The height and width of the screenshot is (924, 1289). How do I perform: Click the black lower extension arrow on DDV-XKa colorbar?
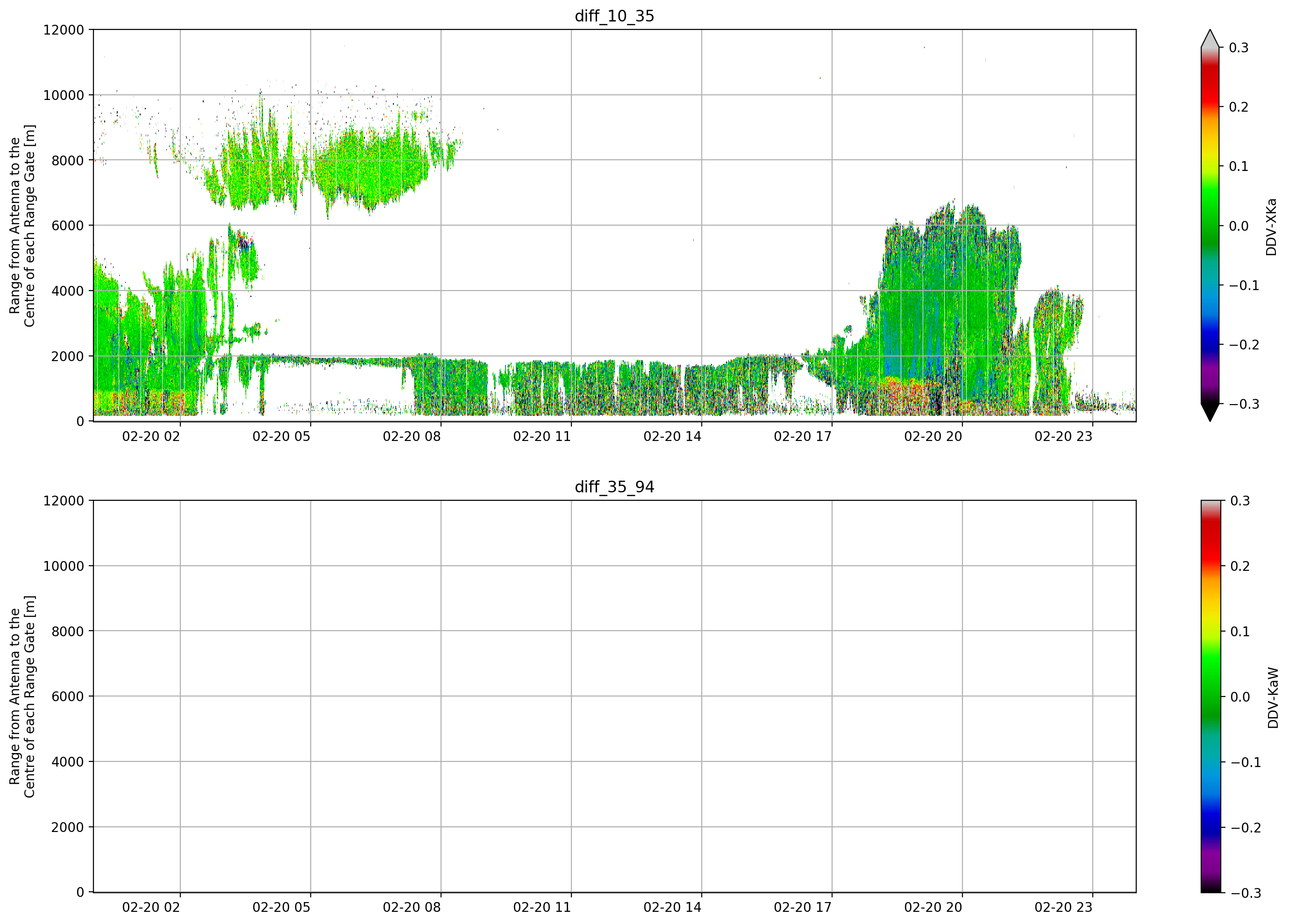click(x=1210, y=412)
